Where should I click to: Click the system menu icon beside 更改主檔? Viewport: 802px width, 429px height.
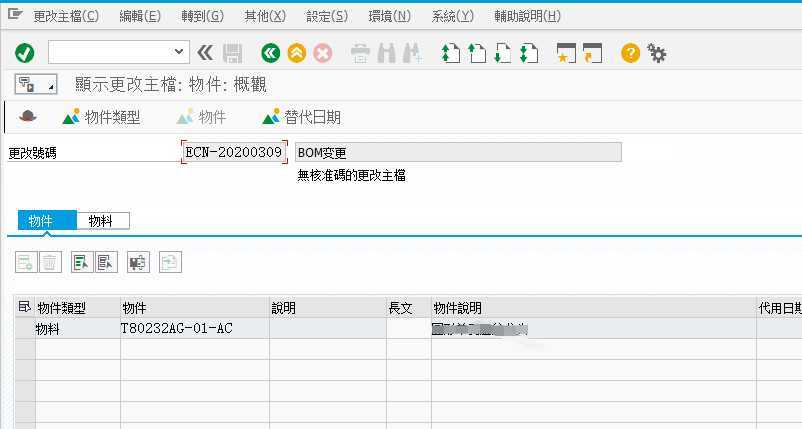coord(15,14)
